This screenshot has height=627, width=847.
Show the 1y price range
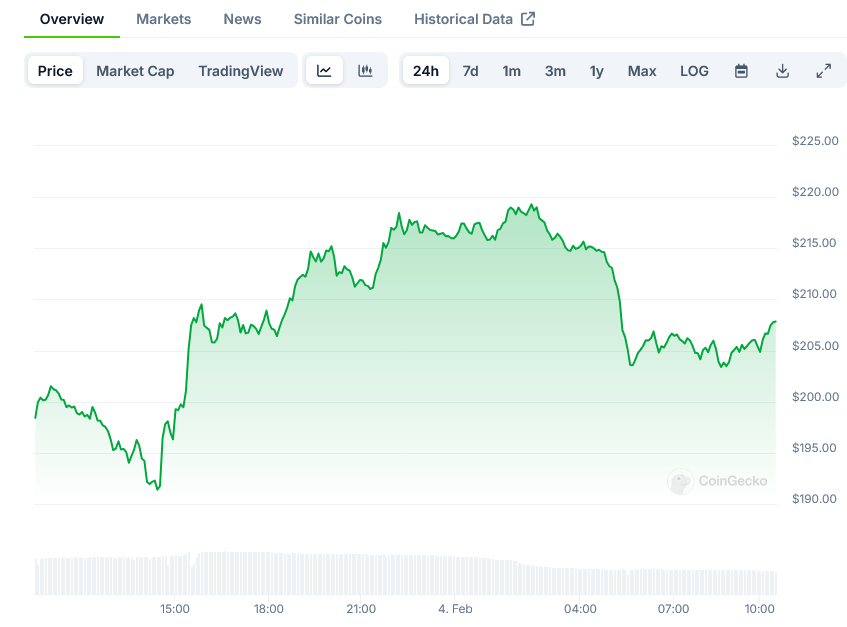[x=597, y=71]
